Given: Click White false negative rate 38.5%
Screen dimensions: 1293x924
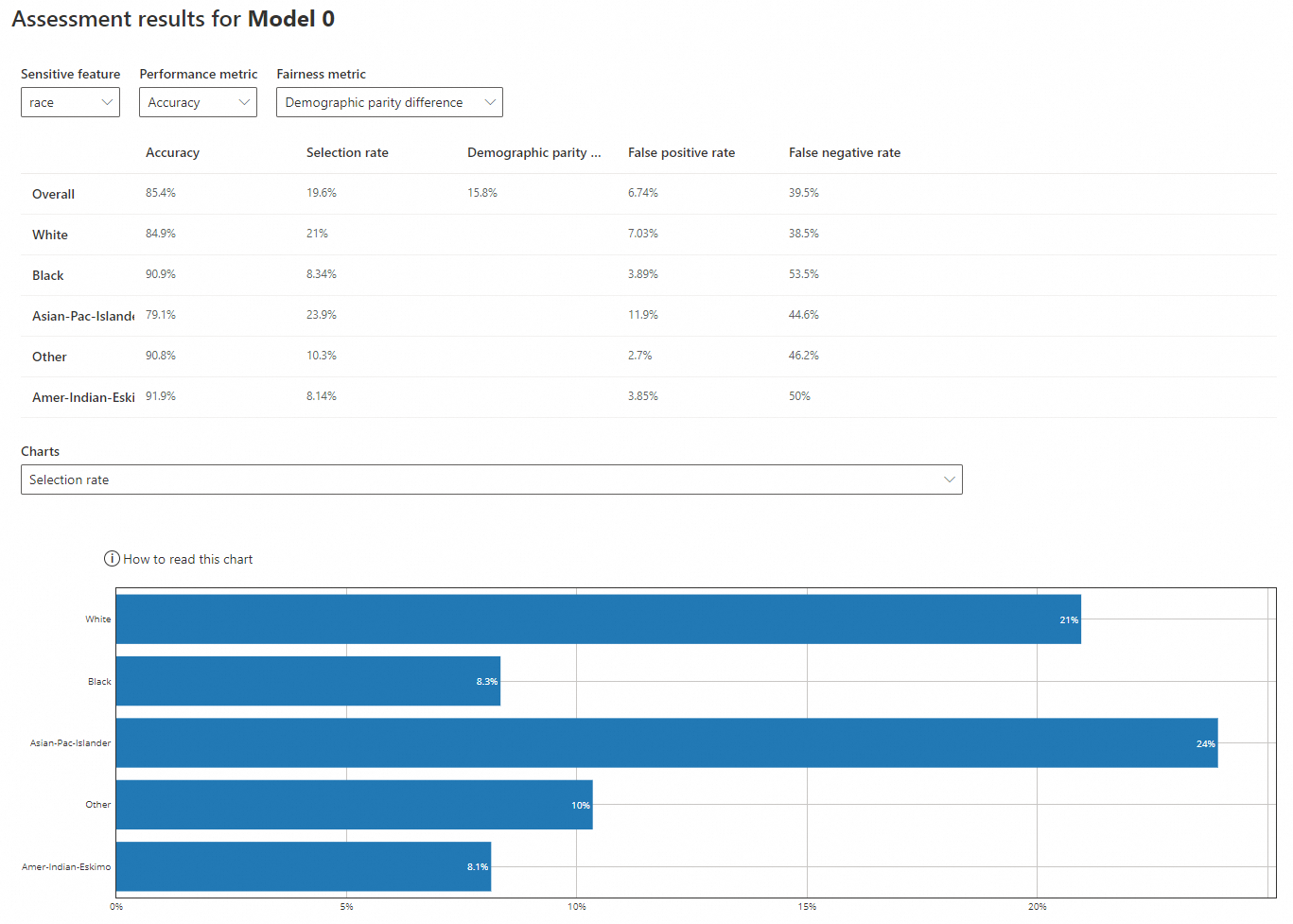Looking at the screenshot, I should (x=804, y=234).
